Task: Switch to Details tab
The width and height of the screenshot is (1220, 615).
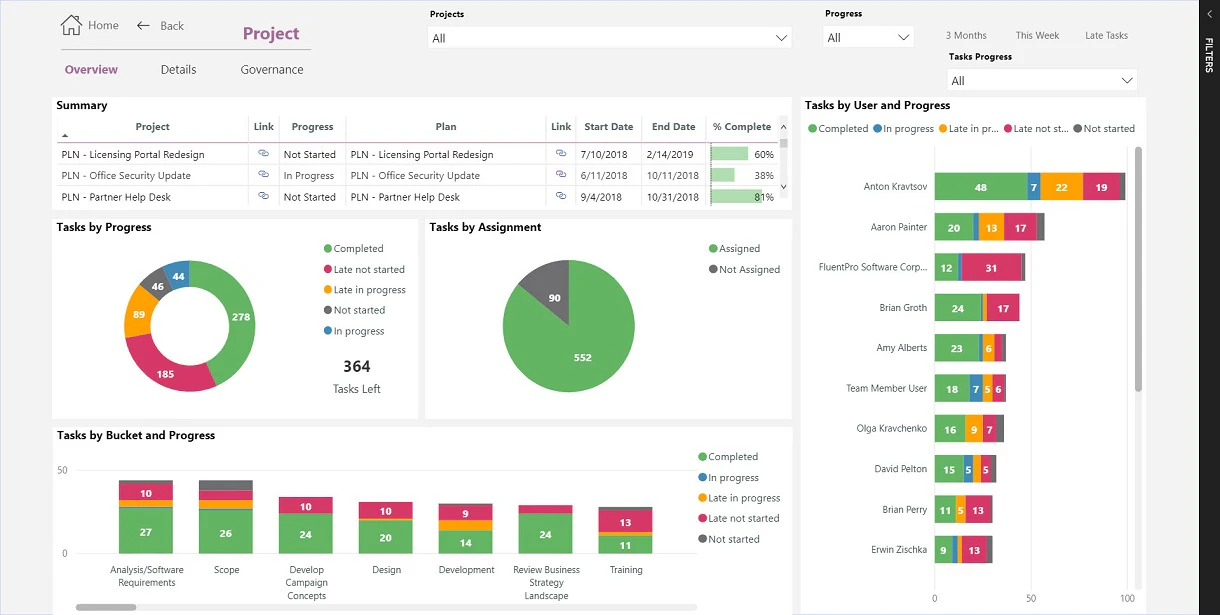Action: coord(178,70)
